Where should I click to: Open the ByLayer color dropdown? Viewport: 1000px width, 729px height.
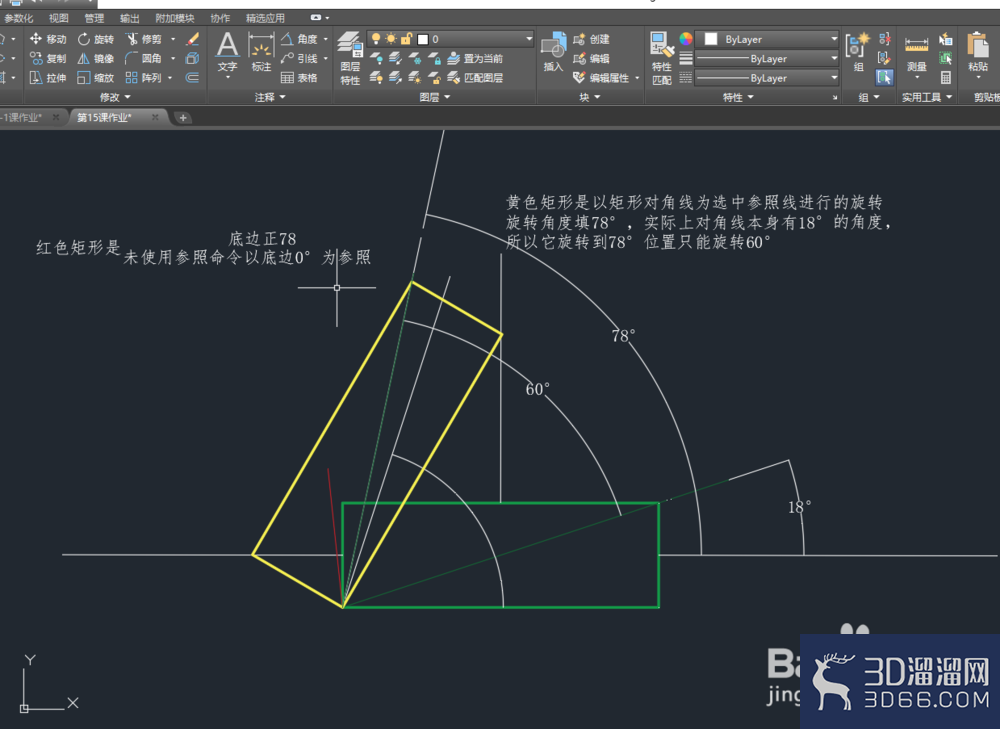(x=766, y=39)
